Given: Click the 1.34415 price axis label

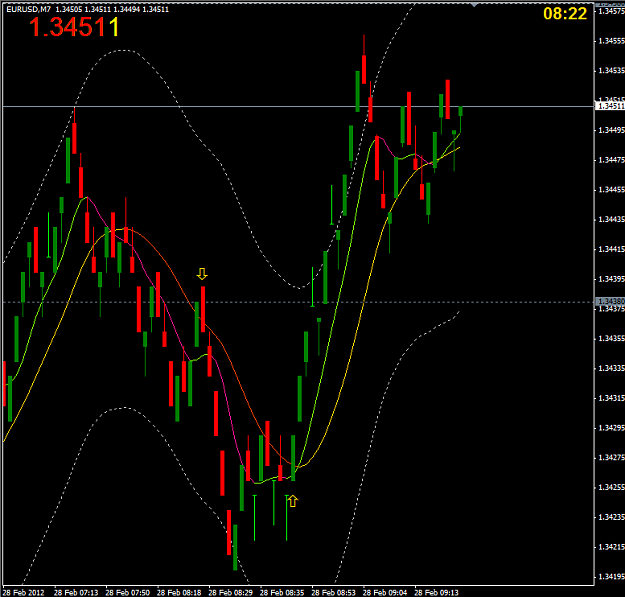Looking at the screenshot, I should [x=611, y=249].
